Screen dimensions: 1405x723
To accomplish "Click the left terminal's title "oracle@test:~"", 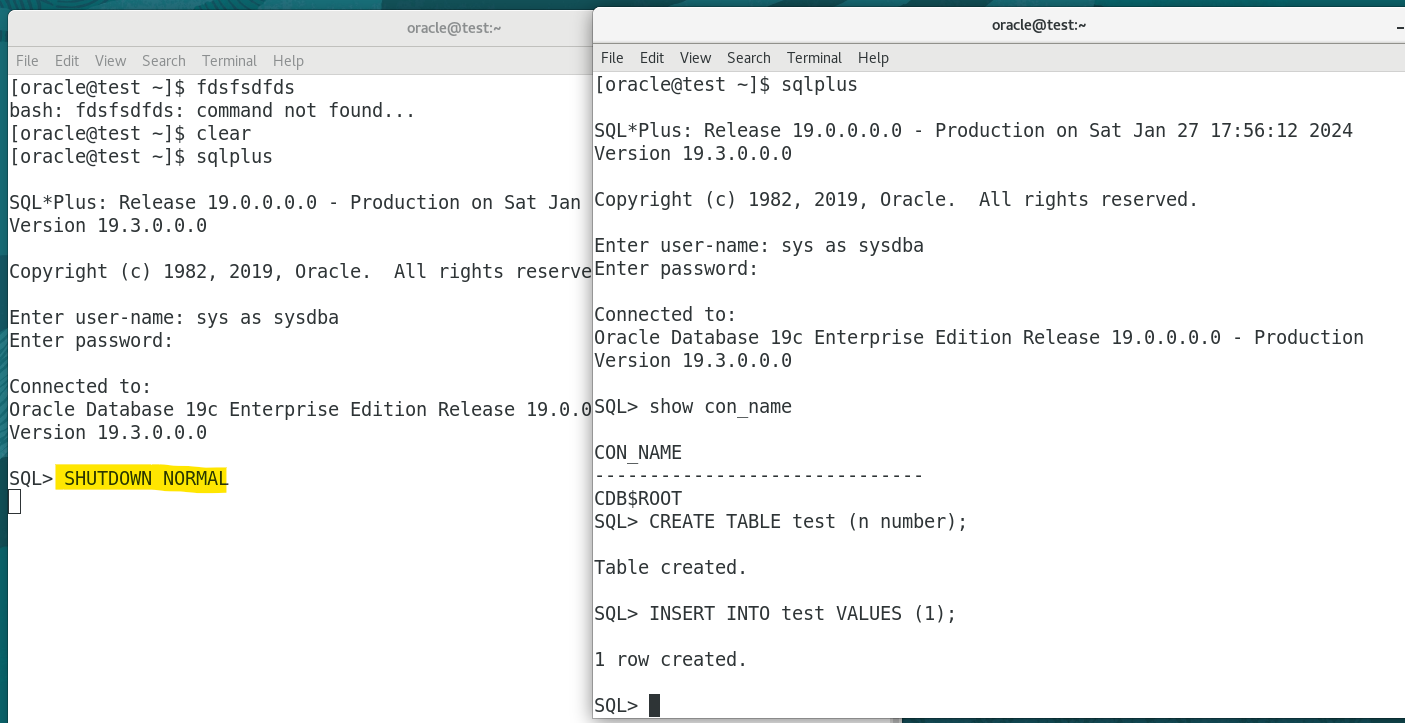I will pyautogui.click(x=454, y=28).
